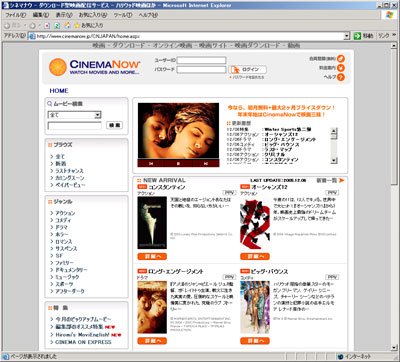Click update history list scroll-down arrow

[x=334, y=160]
